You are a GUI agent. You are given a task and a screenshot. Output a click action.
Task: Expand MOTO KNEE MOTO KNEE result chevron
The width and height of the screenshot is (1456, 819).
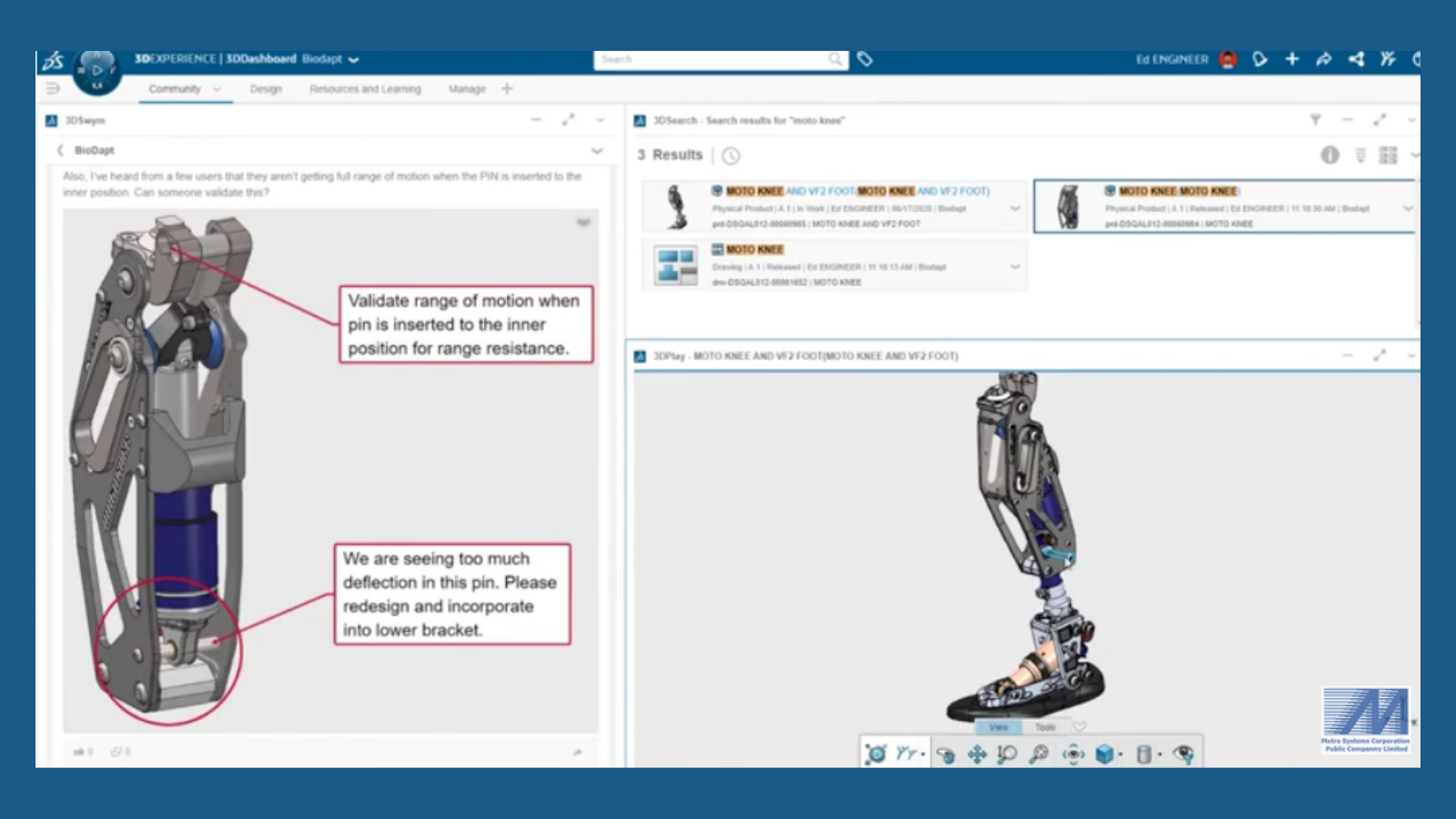pos(1408,208)
